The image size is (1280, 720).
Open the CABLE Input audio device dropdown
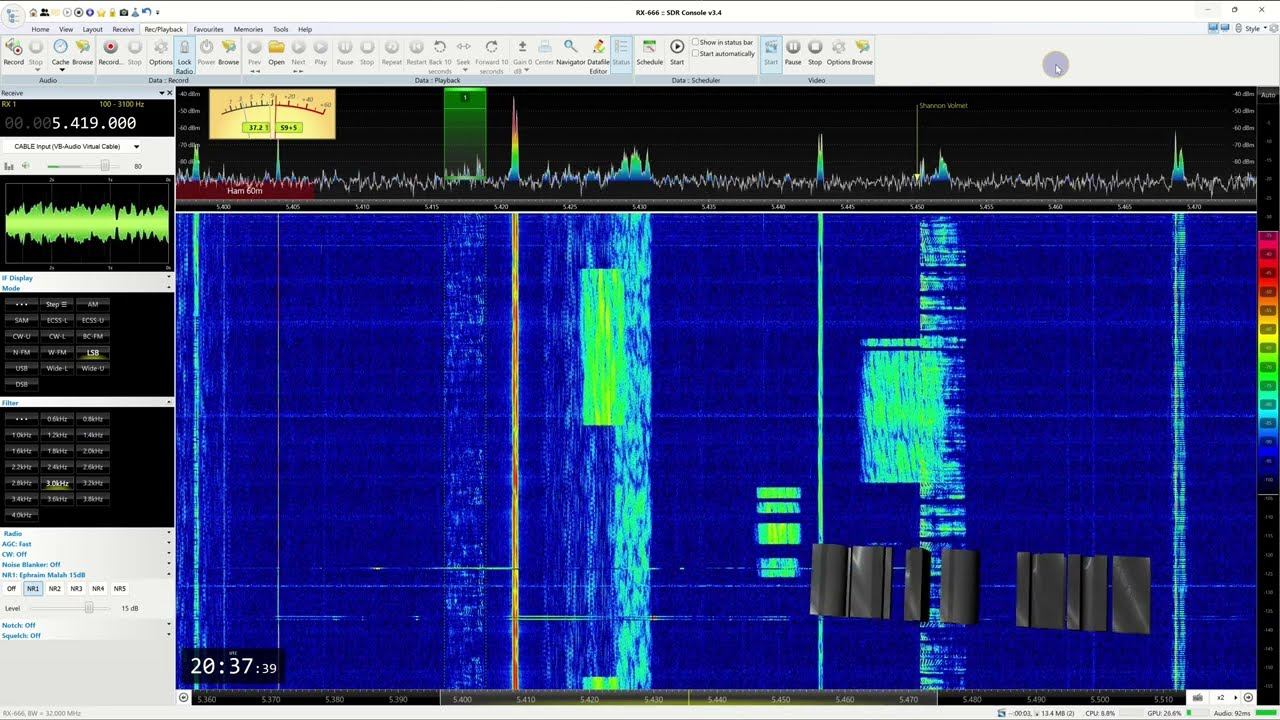point(136,147)
